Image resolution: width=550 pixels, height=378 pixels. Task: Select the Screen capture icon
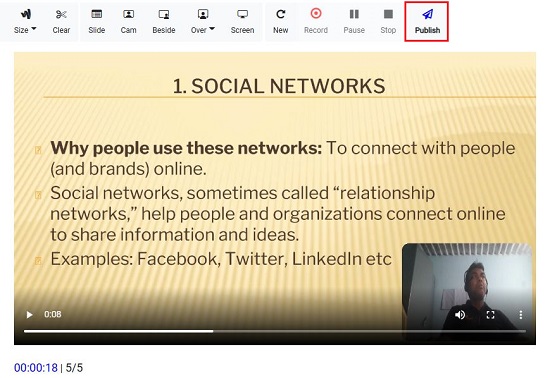(242, 14)
